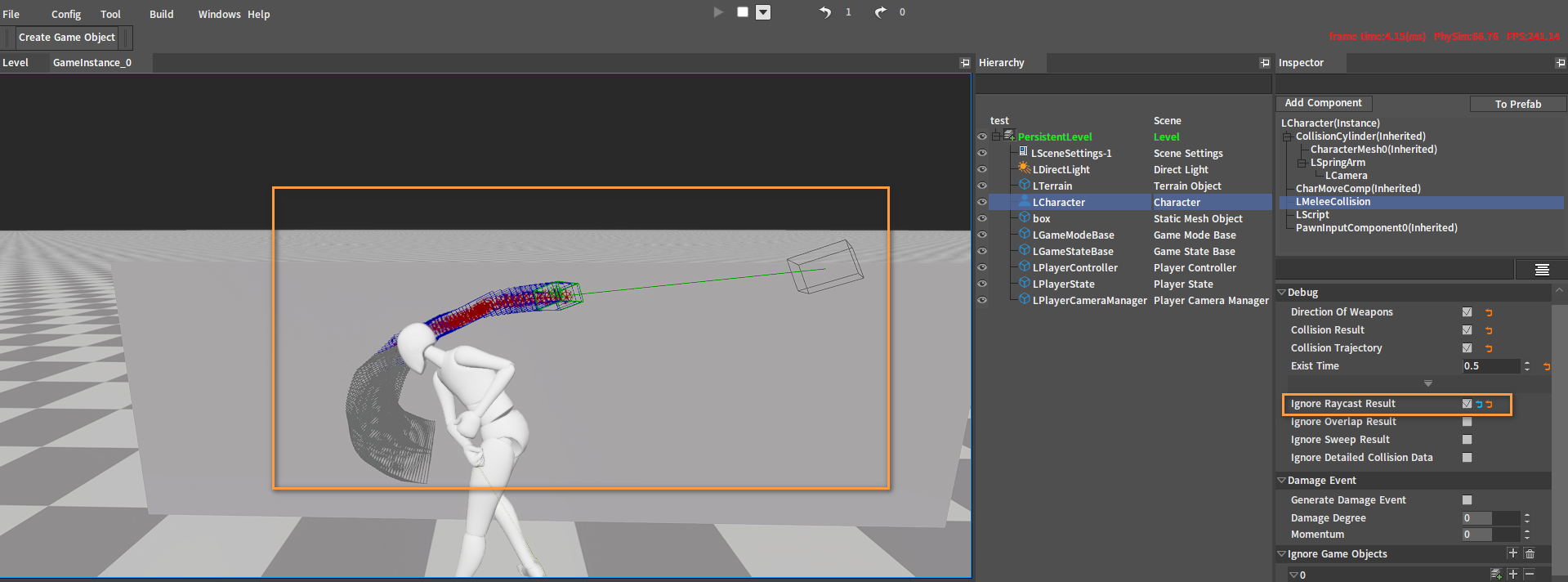Open the Tool menu

click(110, 14)
